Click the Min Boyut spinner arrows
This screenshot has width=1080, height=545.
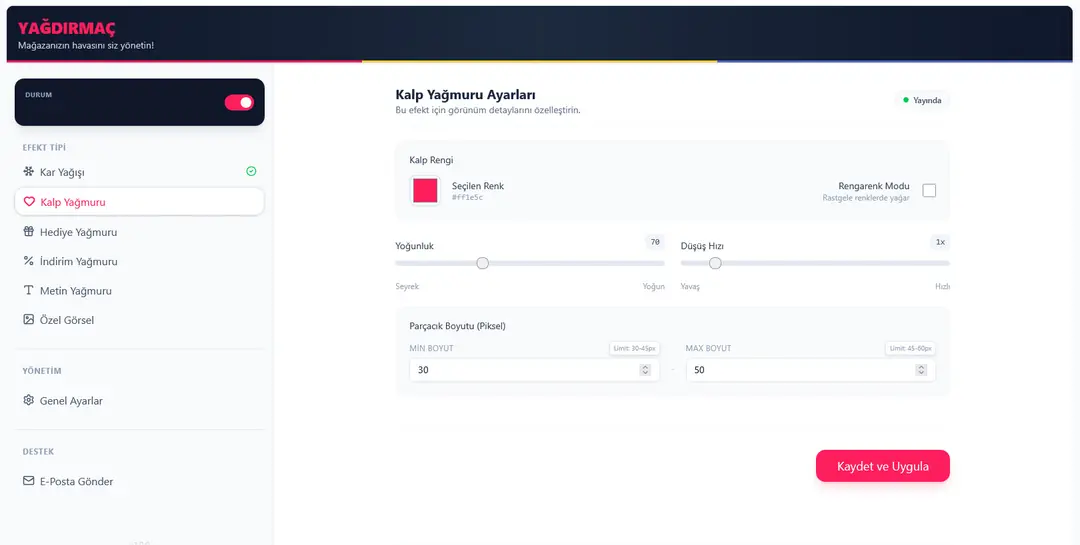[645, 370]
